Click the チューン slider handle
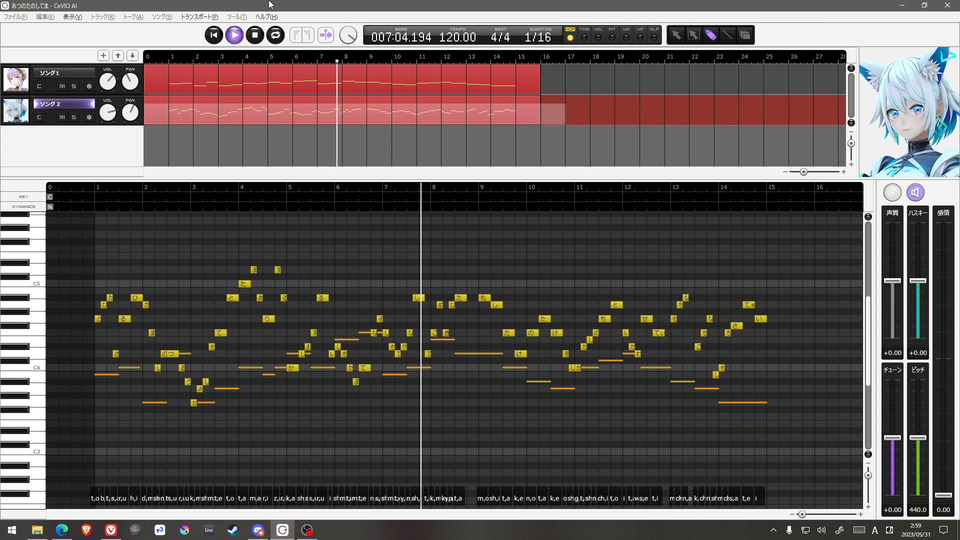Viewport: 960px width, 540px height. click(893, 438)
